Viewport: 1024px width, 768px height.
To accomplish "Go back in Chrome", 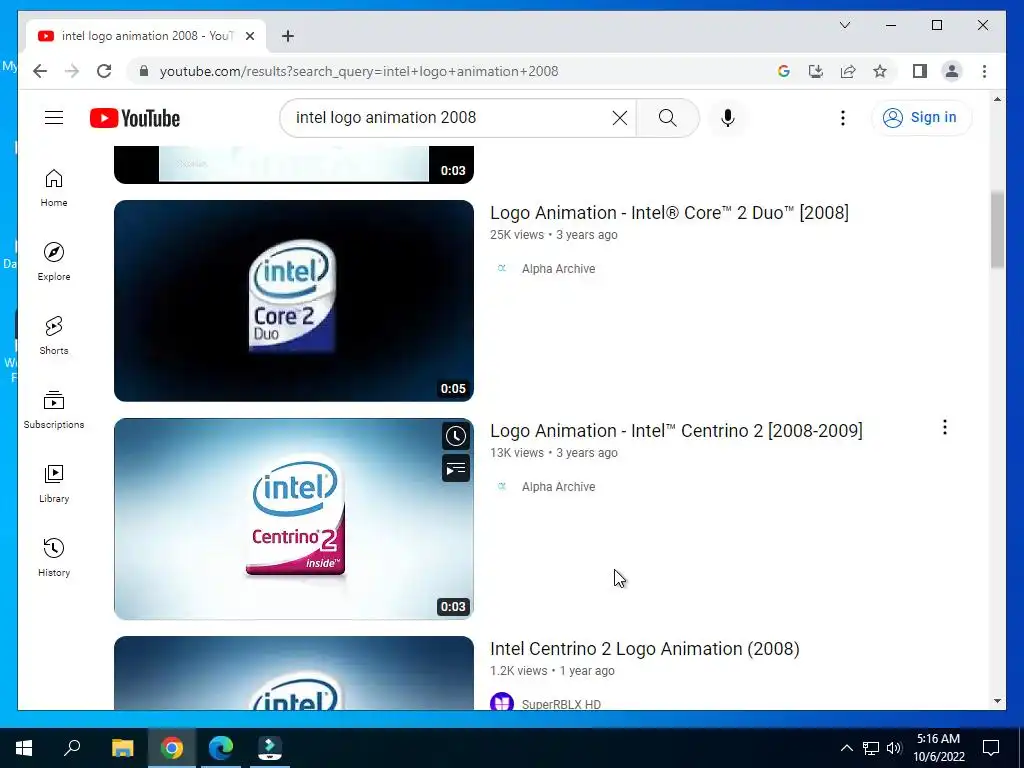I will [x=40, y=71].
